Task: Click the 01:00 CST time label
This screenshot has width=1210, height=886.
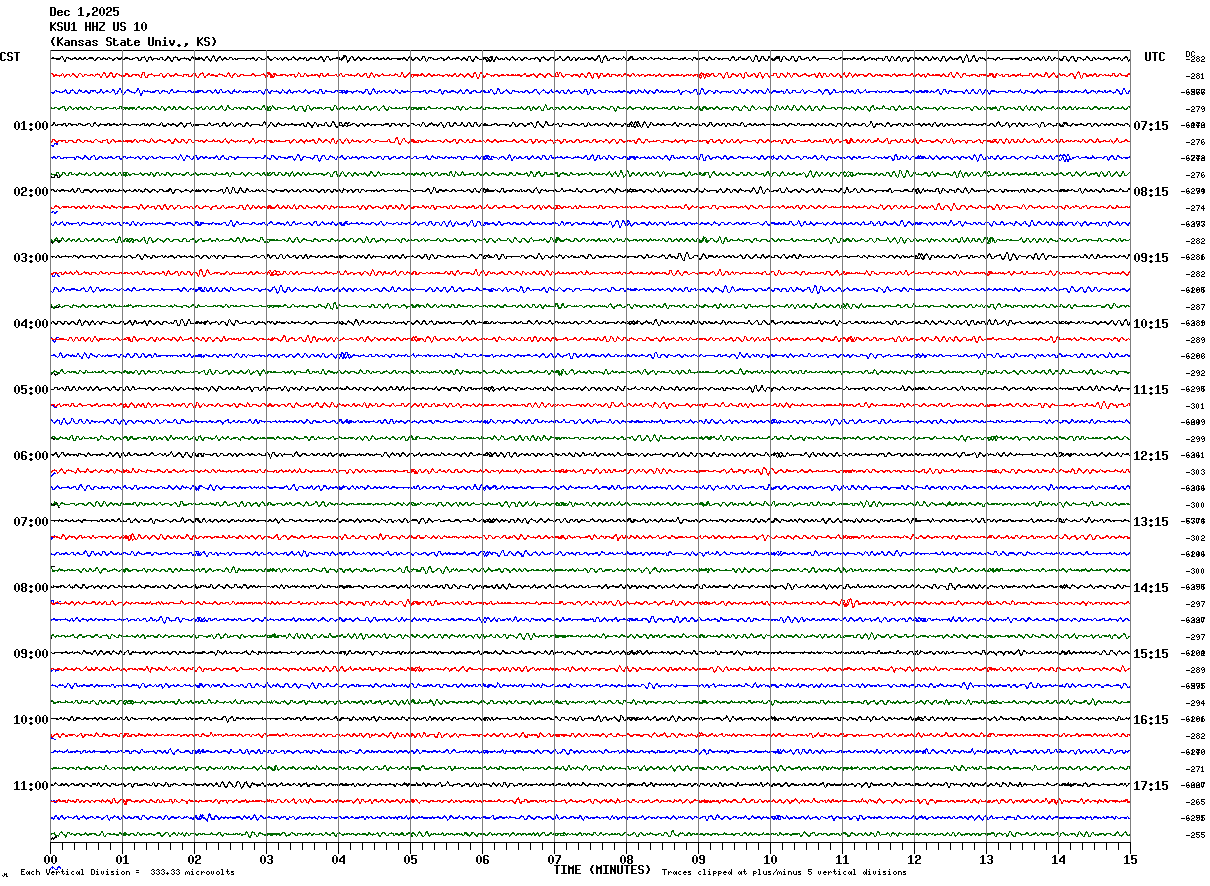Action: [x=30, y=126]
